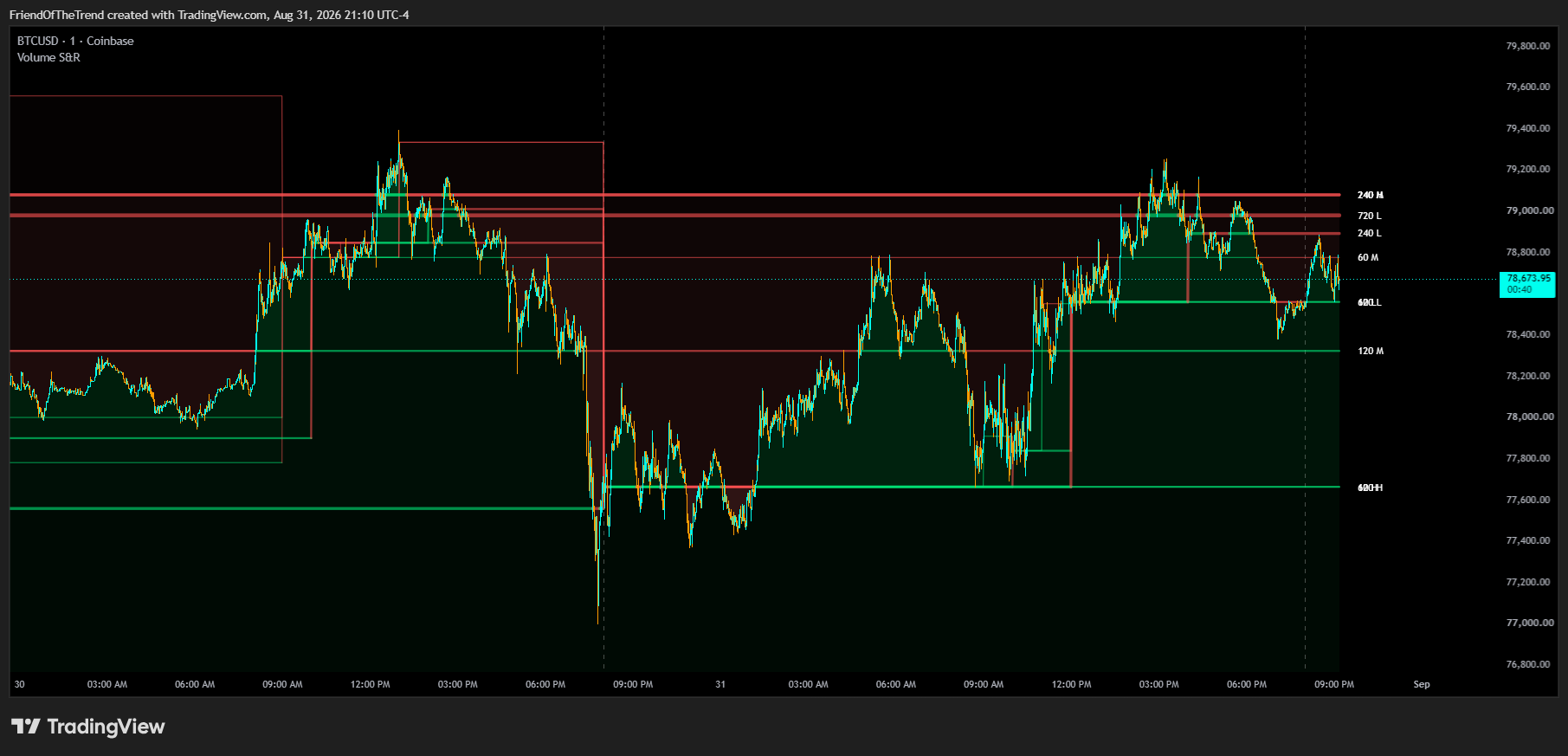The height and width of the screenshot is (756, 1568).
Task: Click the 240 L level label
Action: click(1370, 233)
